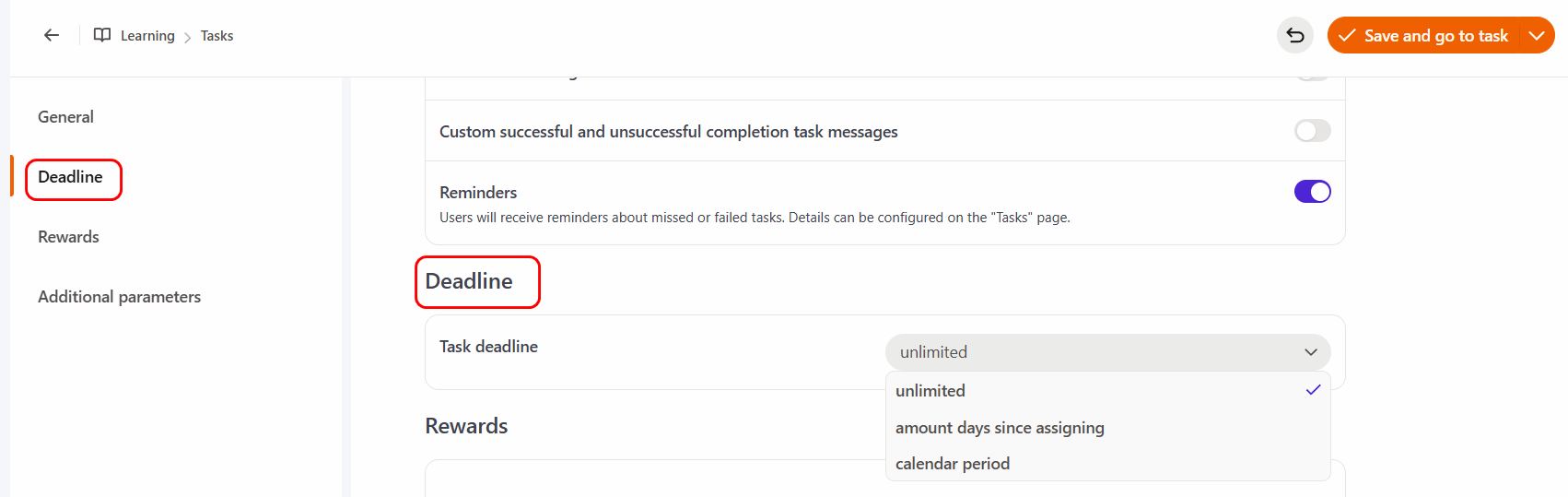
Task: Click the highlighted Deadline section heading
Action: (469, 281)
